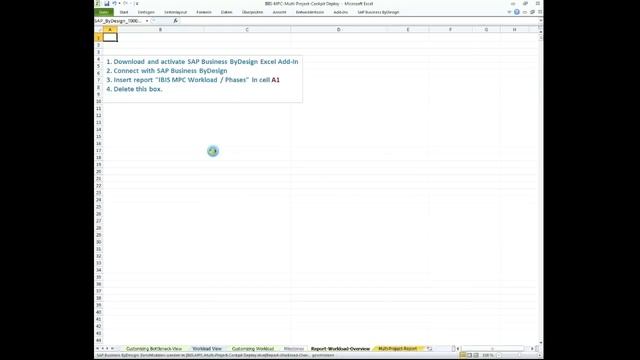The height and width of the screenshot is (360, 640).
Task: Click the Undo arrow in quick access toolbar
Action: 115,4
